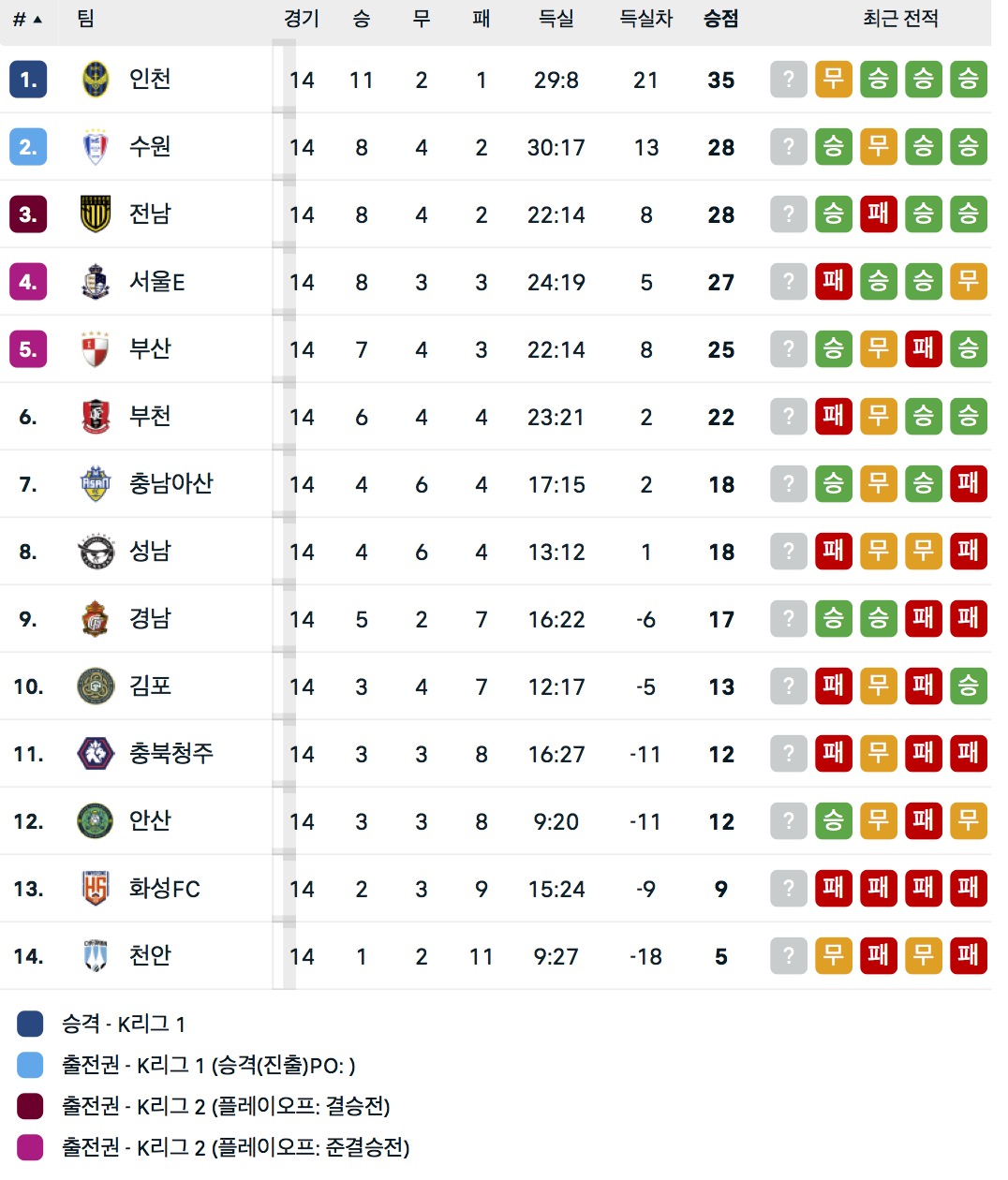Click the magenta 준결승전 playoff legend swatch

[x=30, y=1147]
